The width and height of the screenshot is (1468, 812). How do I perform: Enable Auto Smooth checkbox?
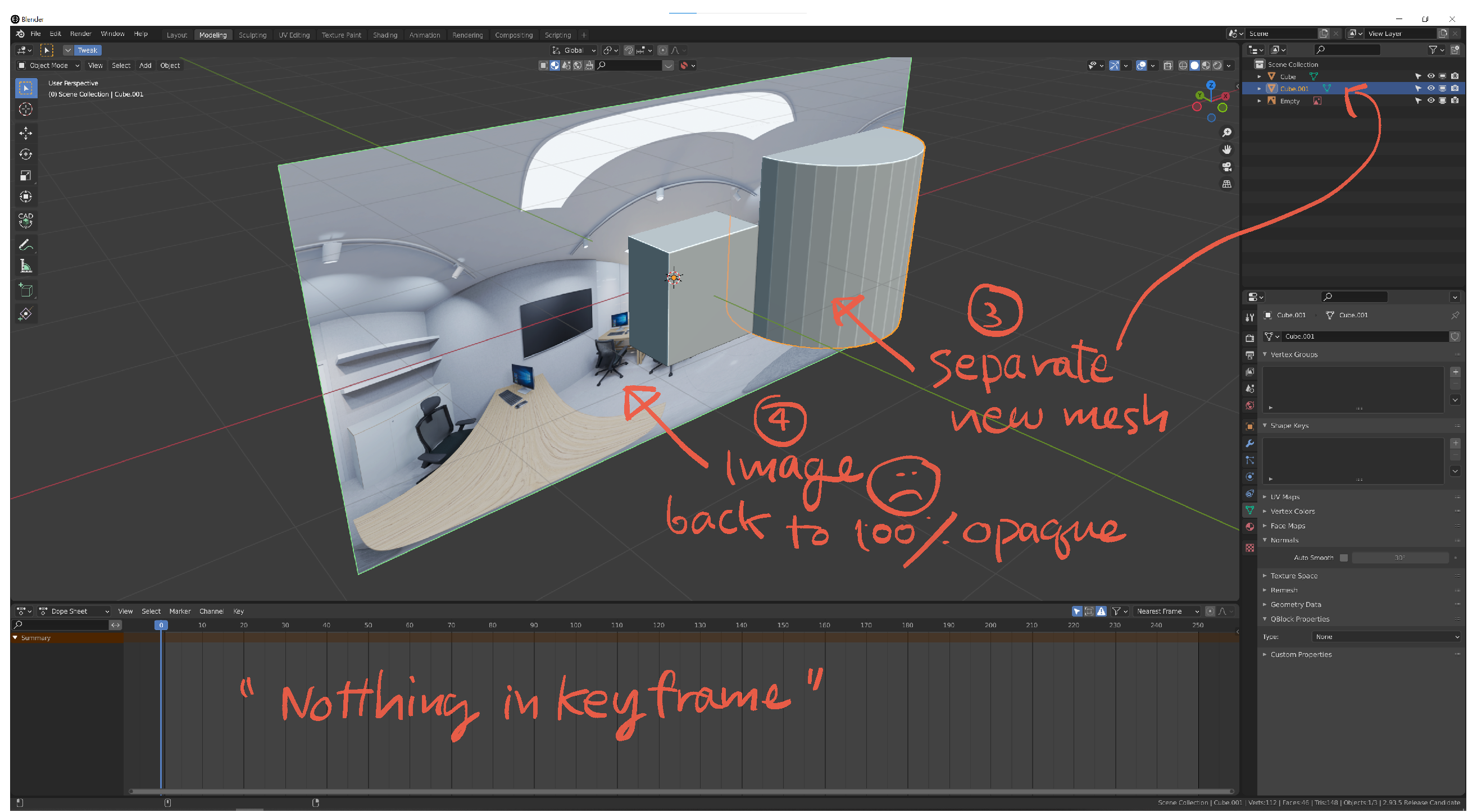click(1345, 558)
